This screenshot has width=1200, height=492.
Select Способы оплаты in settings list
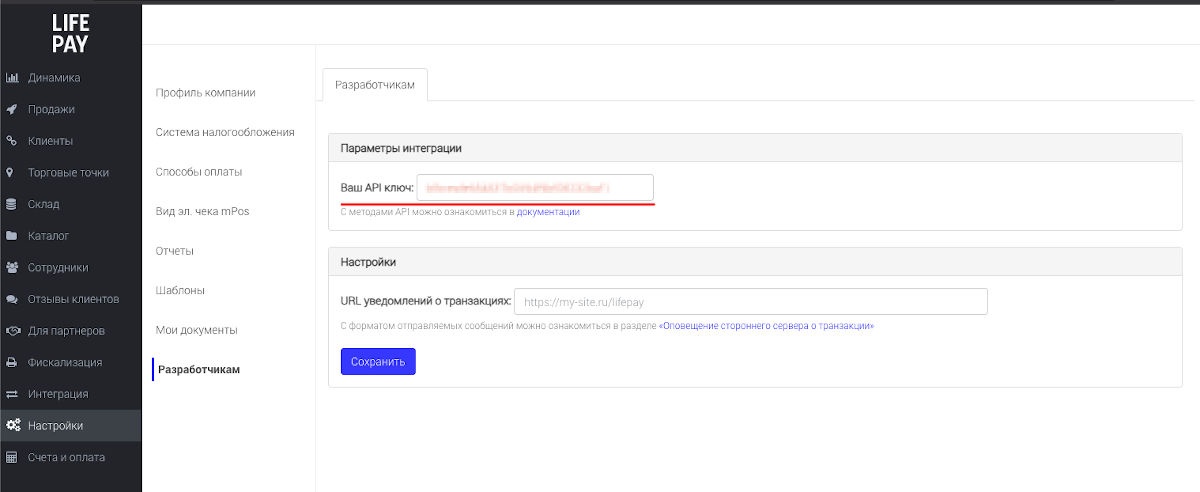pyautogui.click(x=199, y=172)
